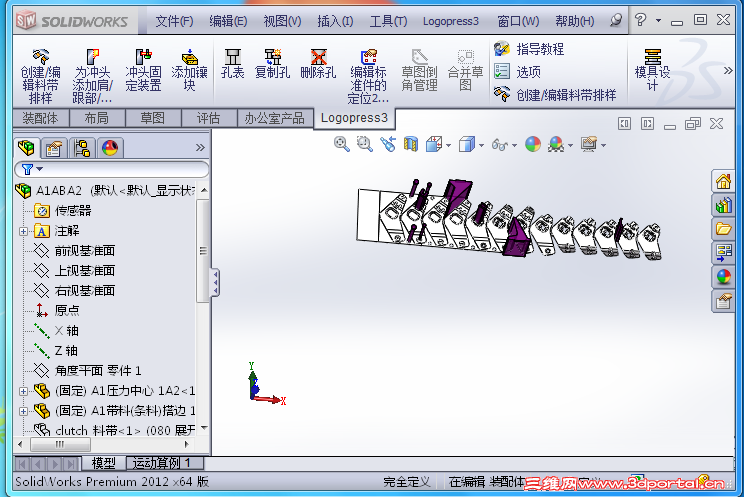This screenshot has width=744, height=497.
Task: Click the Edit Appearance color ball
Action: click(x=533, y=144)
